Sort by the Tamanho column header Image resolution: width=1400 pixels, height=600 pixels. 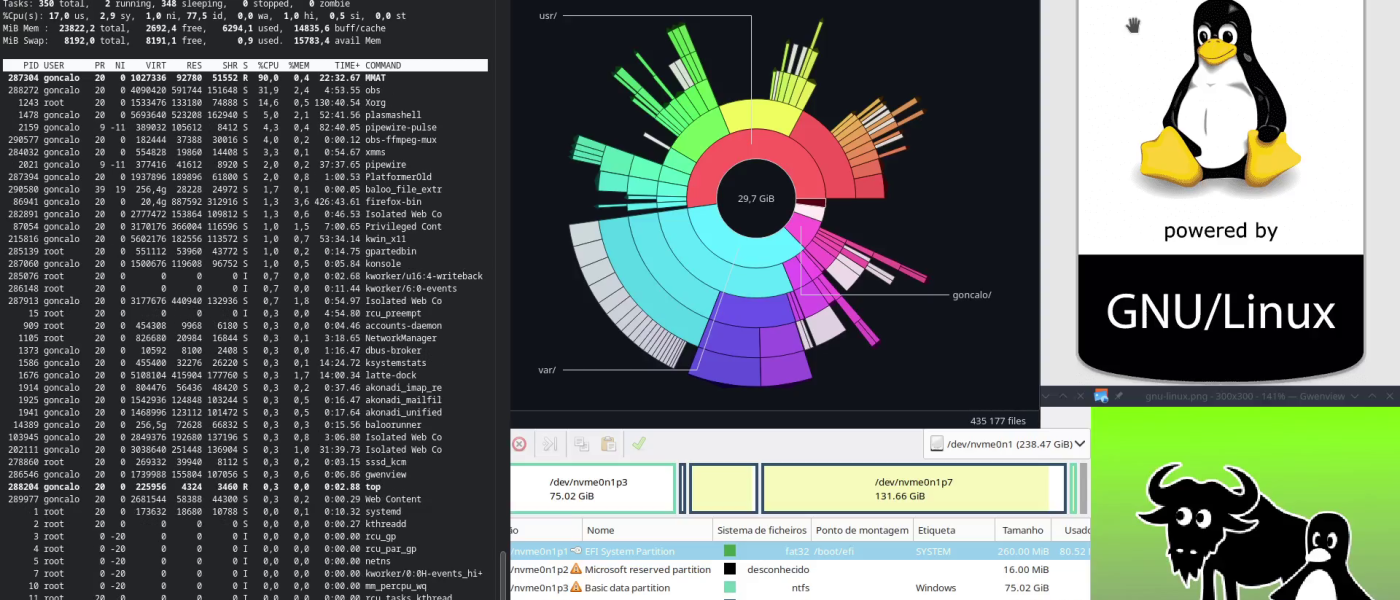coord(1023,530)
